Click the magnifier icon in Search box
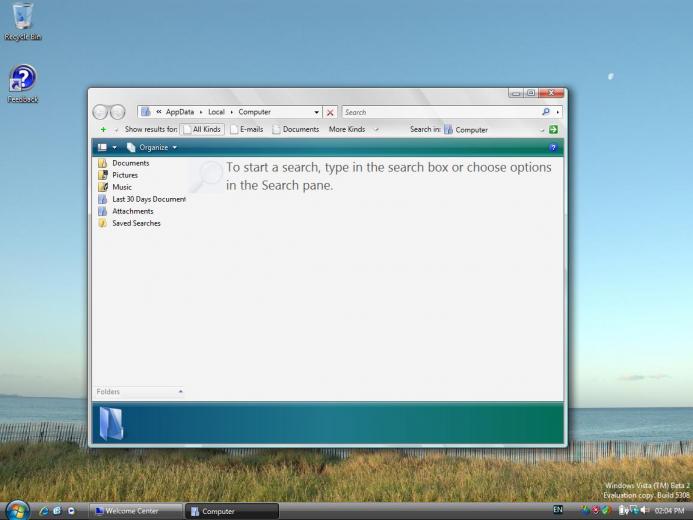This screenshot has width=693, height=520. tap(546, 112)
